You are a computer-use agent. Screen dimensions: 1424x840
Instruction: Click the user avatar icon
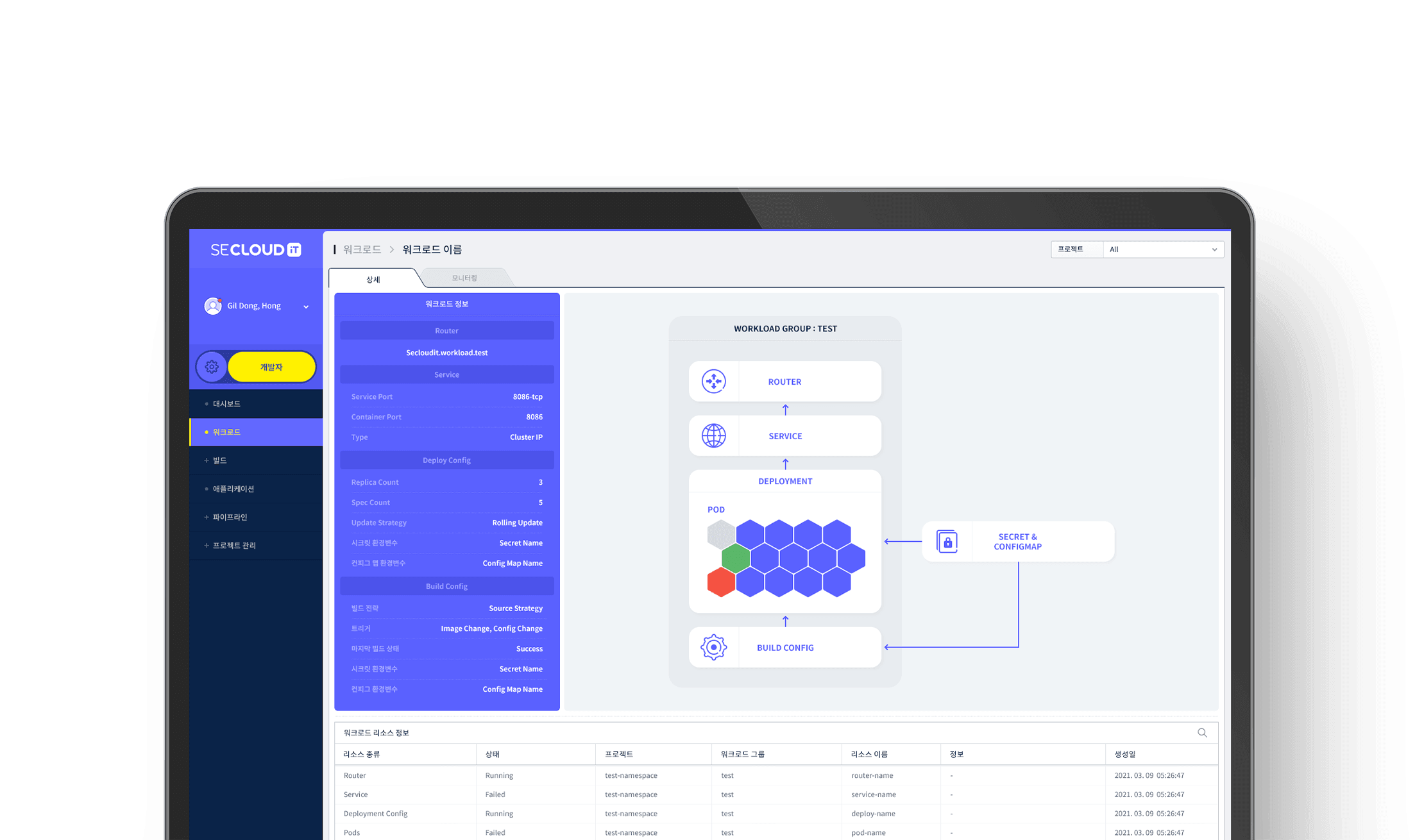[x=212, y=306]
